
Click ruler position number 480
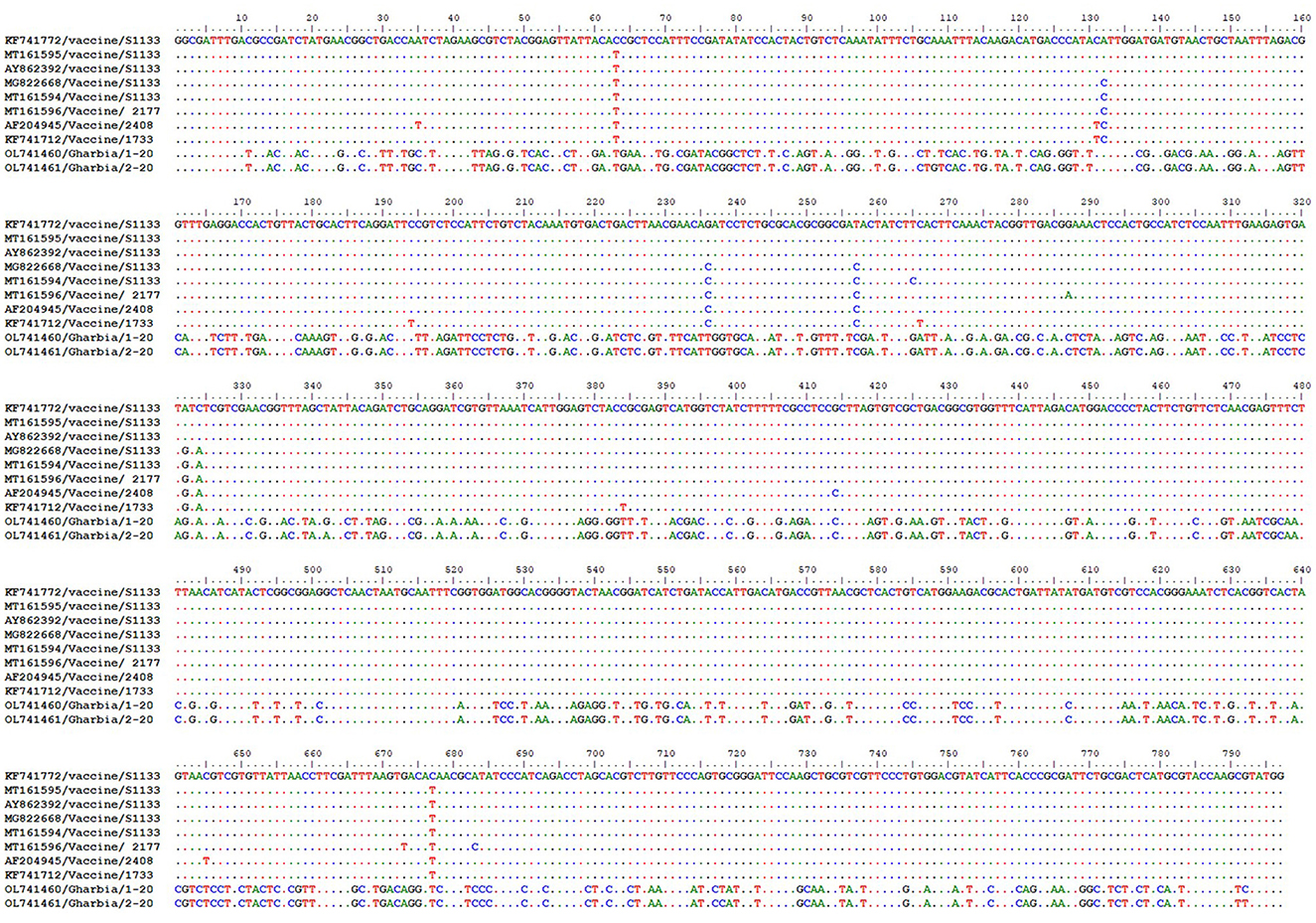point(1302,385)
